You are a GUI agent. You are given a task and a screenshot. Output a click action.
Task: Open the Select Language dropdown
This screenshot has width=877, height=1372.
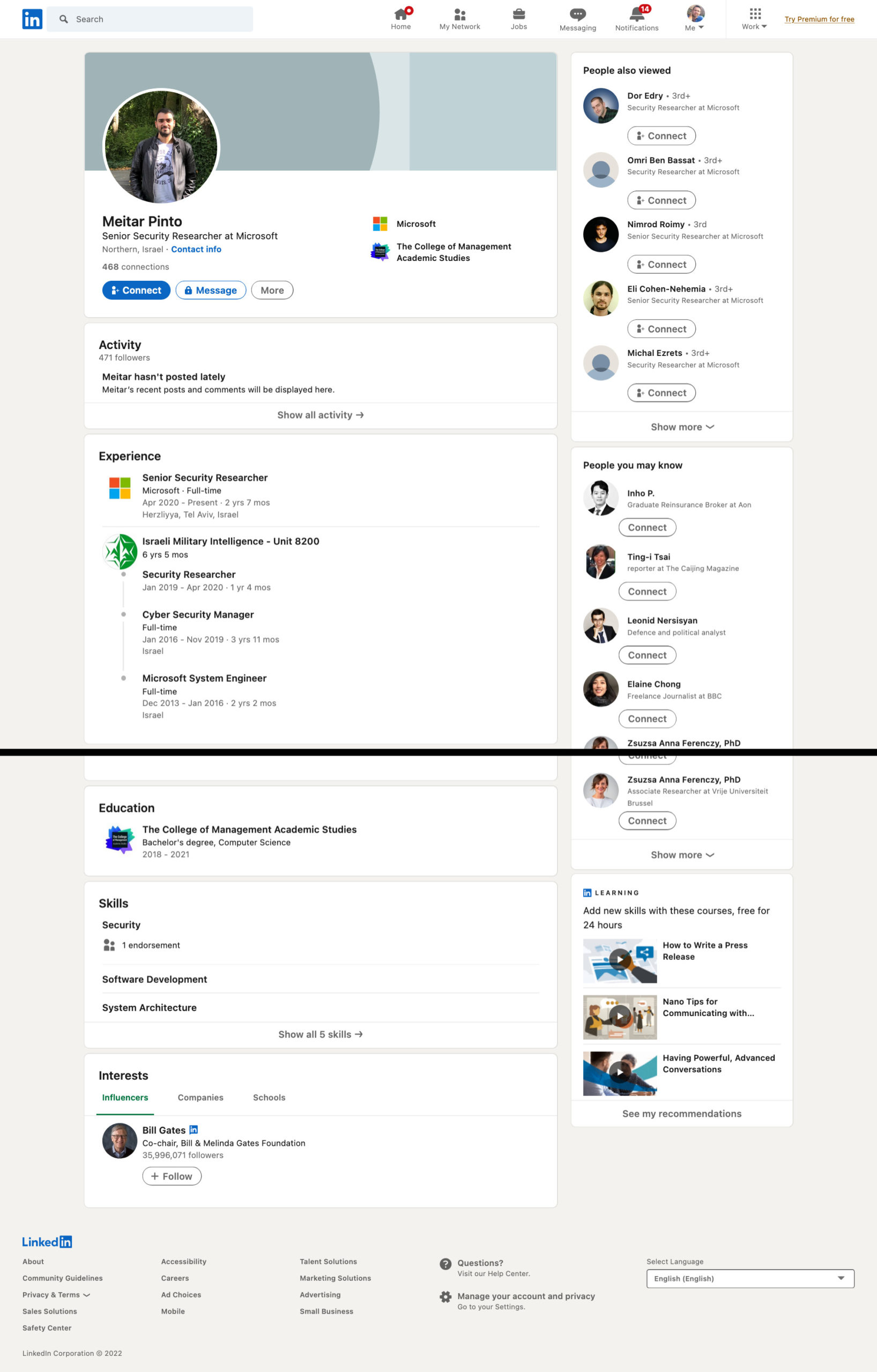(x=750, y=1279)
